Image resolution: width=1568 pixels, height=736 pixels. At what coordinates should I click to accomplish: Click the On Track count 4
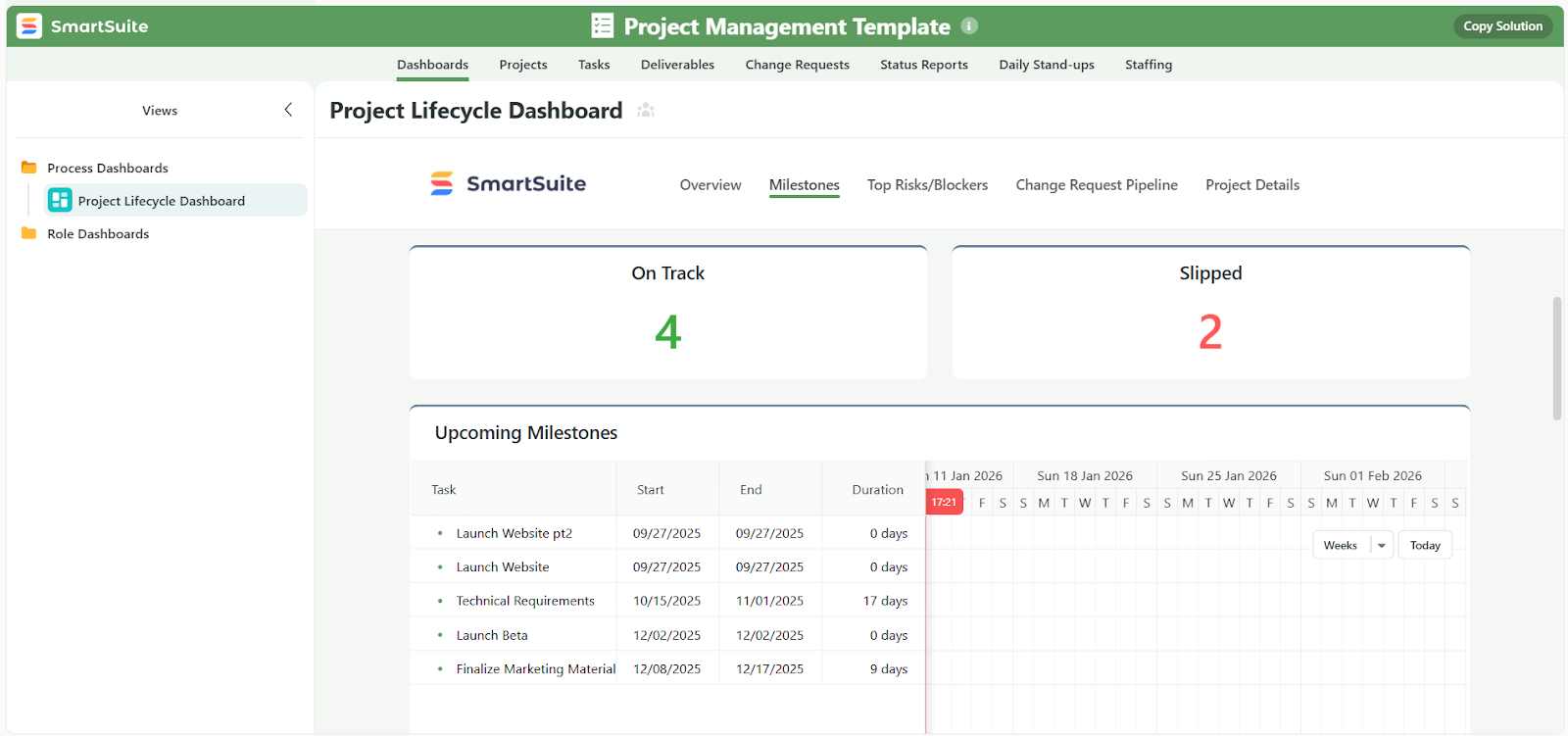pyautogui.click(x=668, y=332)
